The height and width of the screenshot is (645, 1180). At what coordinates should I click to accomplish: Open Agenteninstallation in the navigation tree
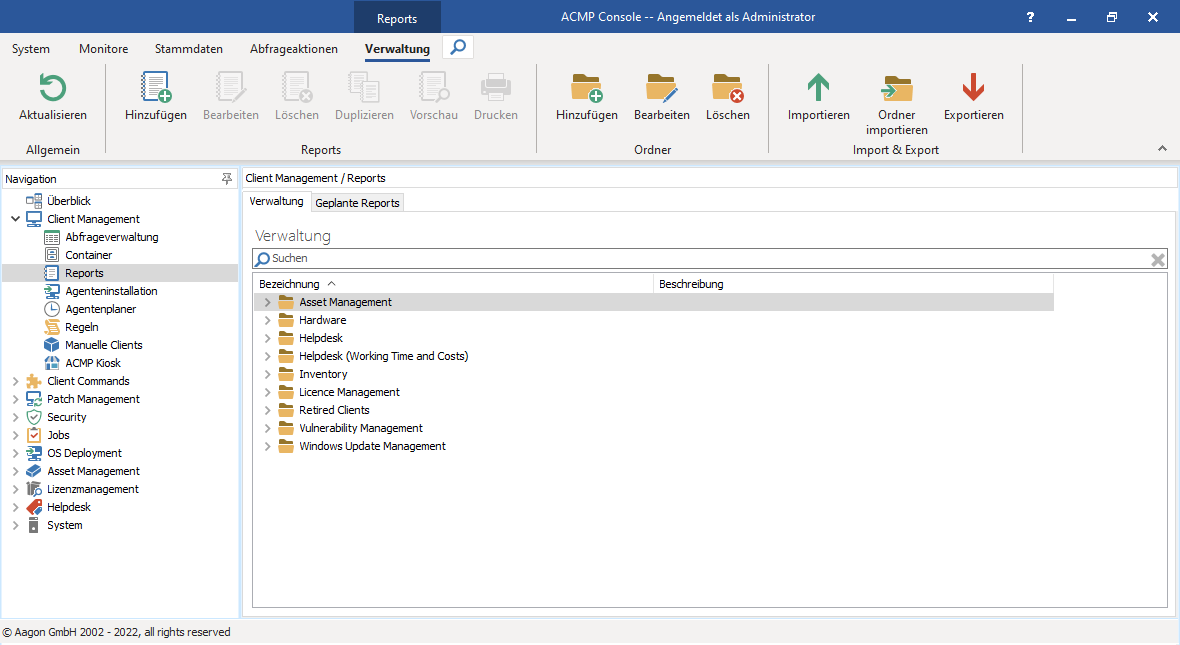coord(111,291)
